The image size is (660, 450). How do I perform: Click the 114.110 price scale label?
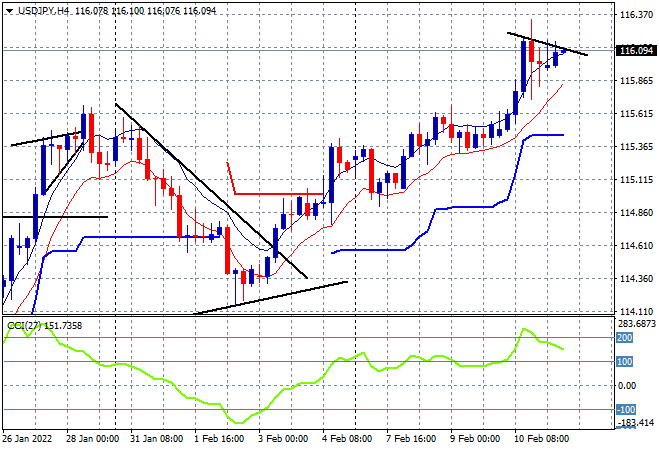pos(636,312)
